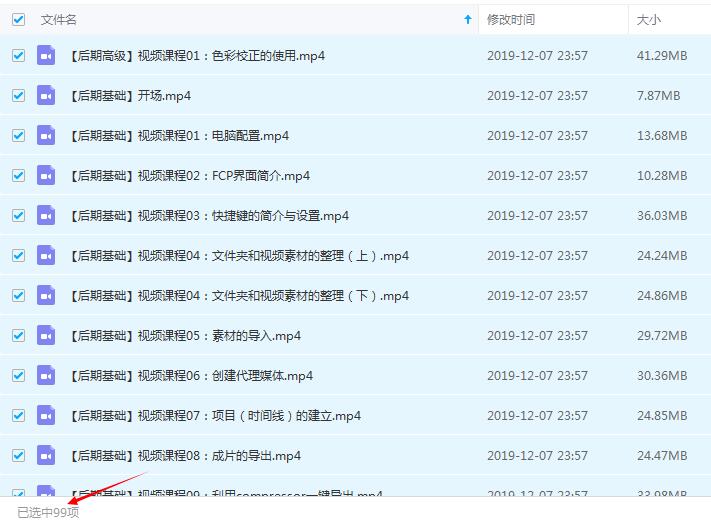Screen dimensions: 711x530
Task: Sort files by 大小 column
Action: click(x=648, y=19)
